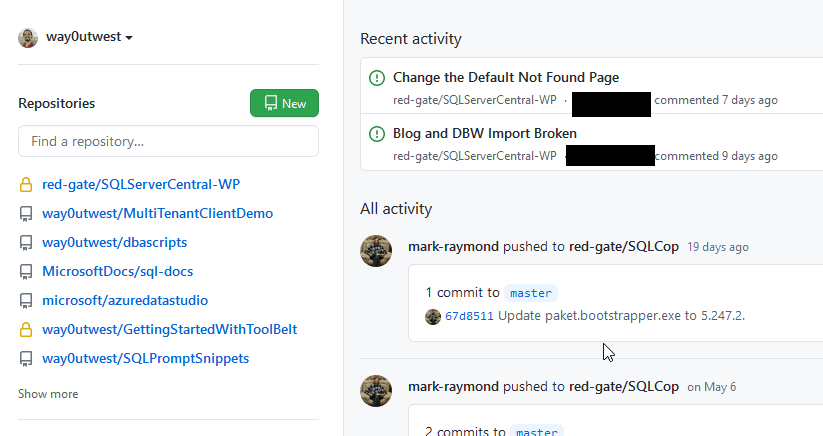Focus the Find a repository search field

(x=168, y=141)
